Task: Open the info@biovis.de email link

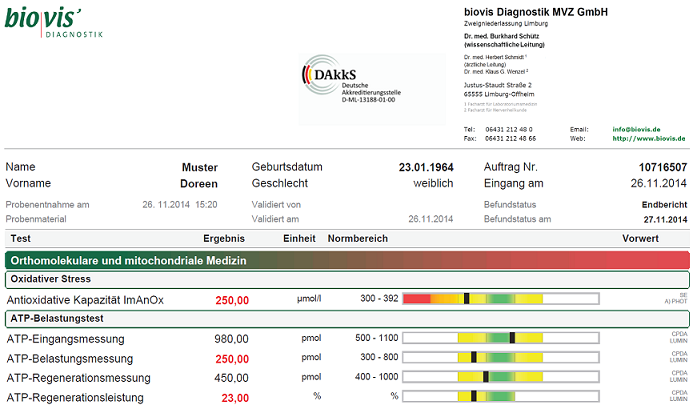Action: click(636, 129)
